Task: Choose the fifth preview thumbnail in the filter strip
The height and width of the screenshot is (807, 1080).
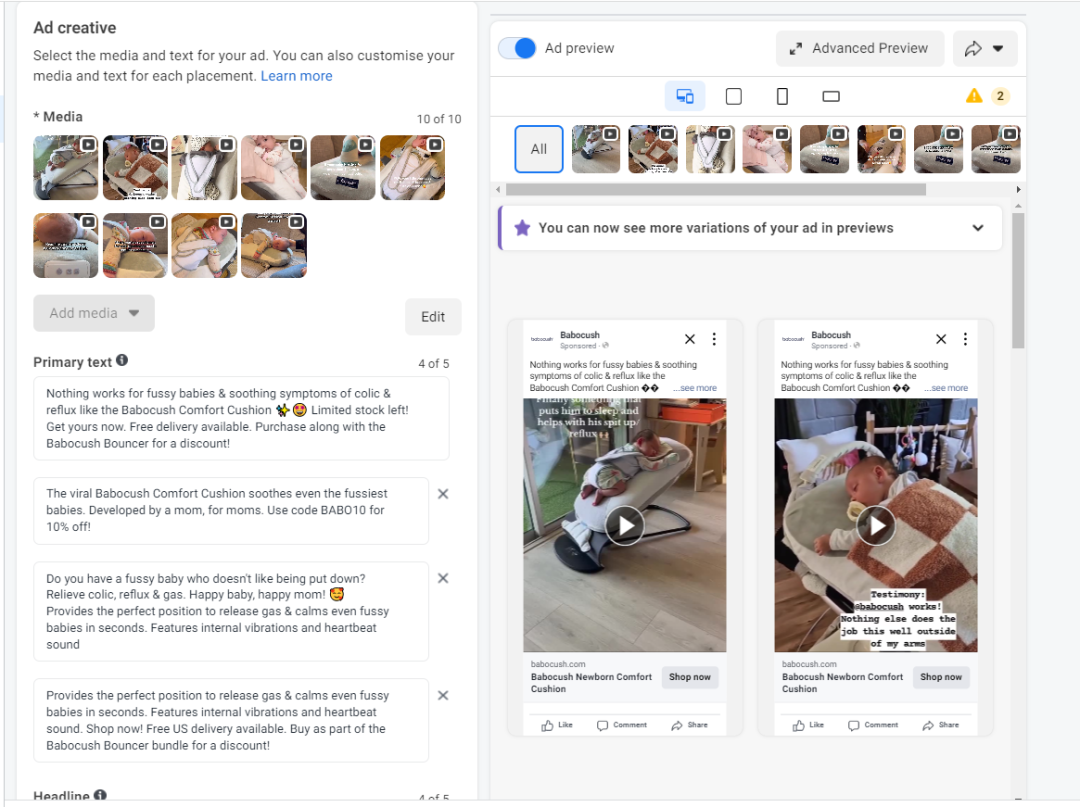Action: click(824, 149)
